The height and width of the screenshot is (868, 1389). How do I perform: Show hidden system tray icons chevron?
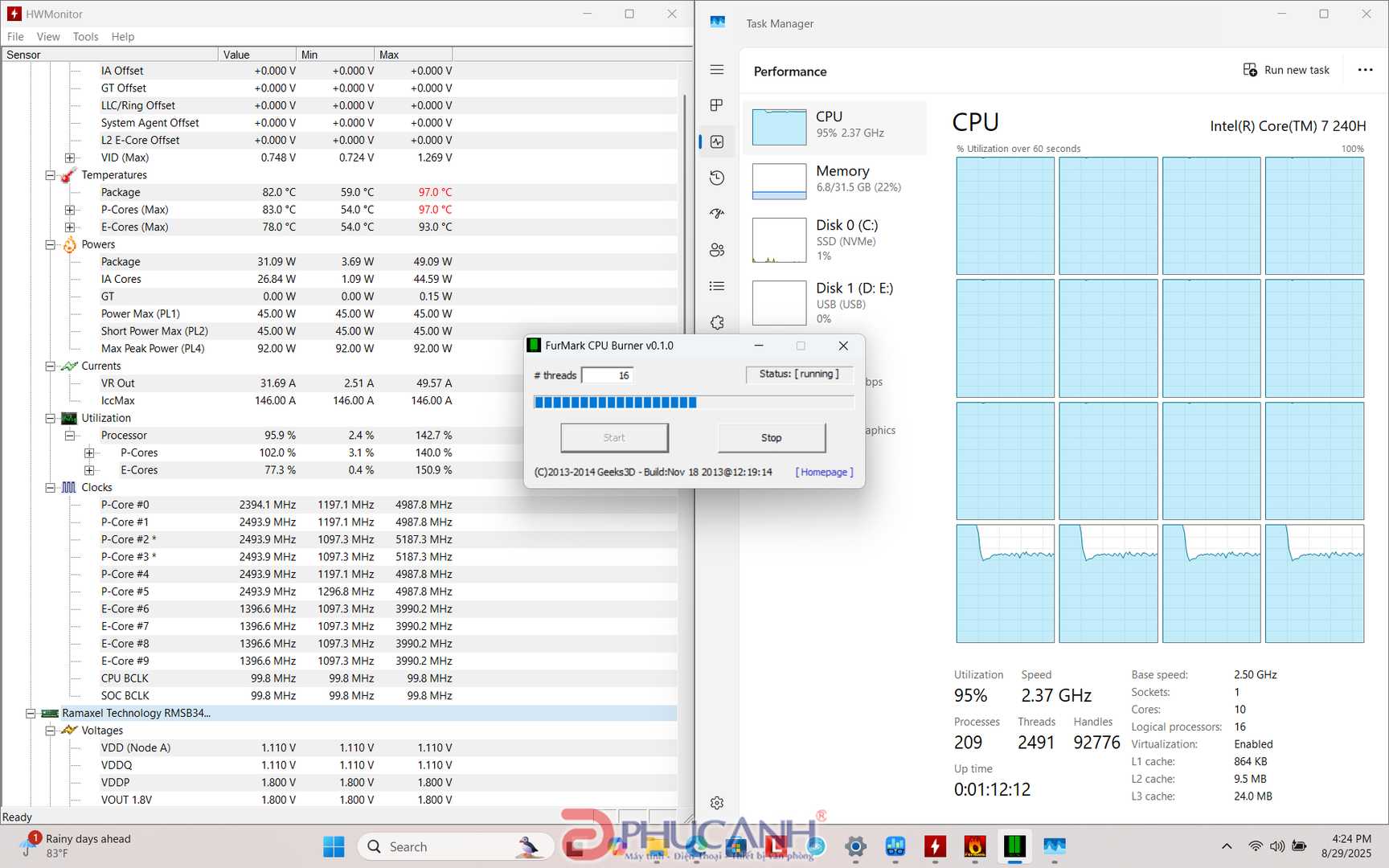(x=1227, y=846)
